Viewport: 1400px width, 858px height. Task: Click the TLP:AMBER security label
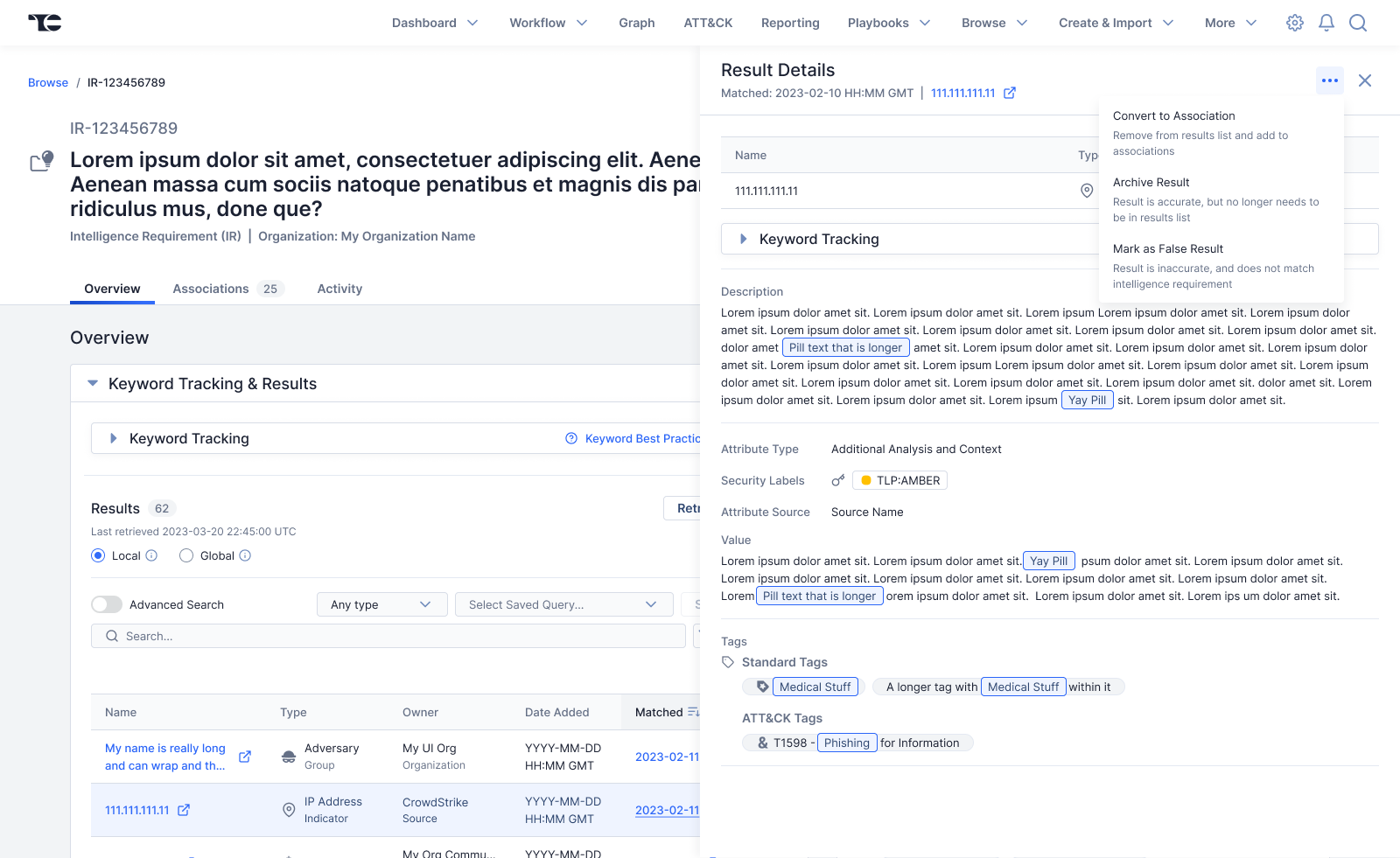(x=899, y=480)
